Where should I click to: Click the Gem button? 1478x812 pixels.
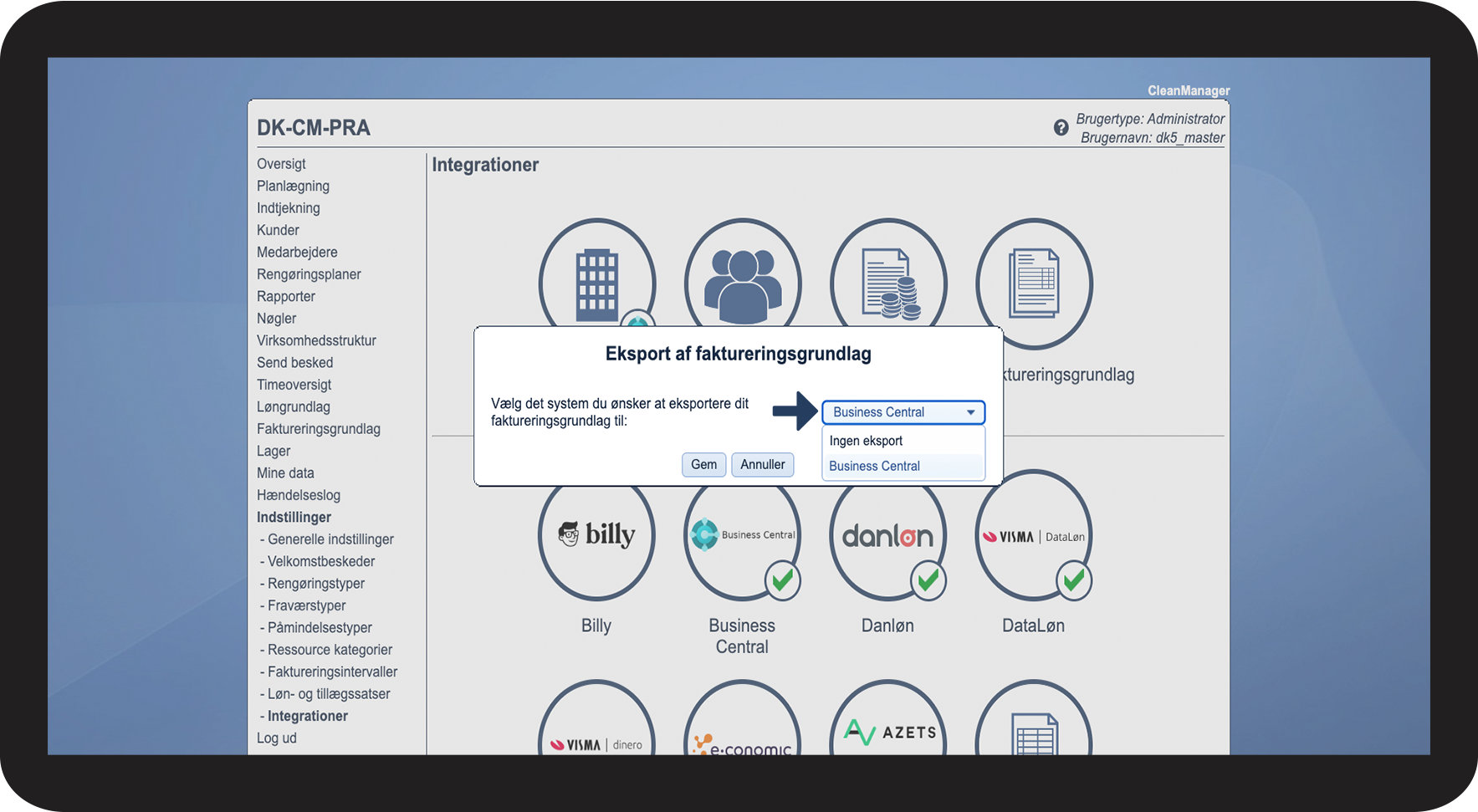pyautogui.click(x=703, y=465)
